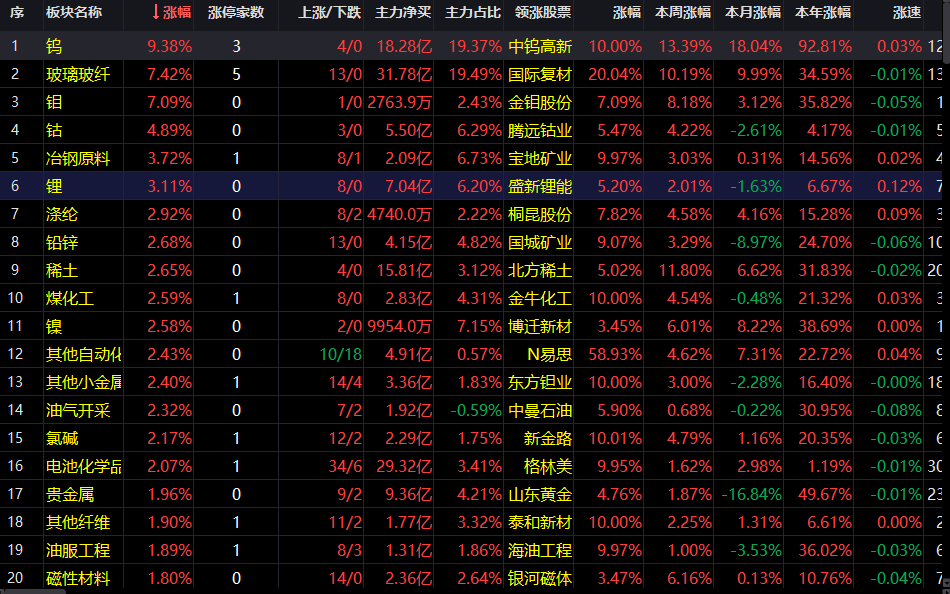The image size is (950, 594).
Task: Click leading stock 中曼石油
Action: (540, 410)
